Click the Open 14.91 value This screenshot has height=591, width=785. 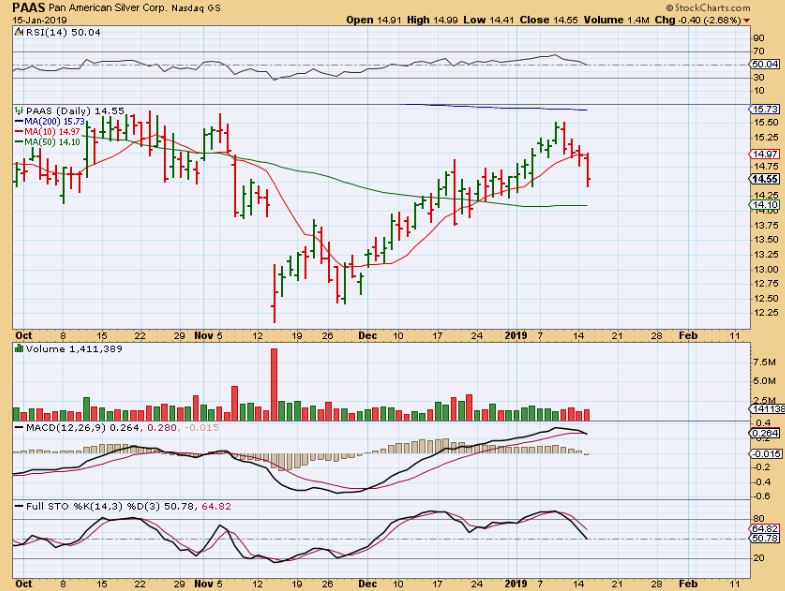click(x=374, y=20)
